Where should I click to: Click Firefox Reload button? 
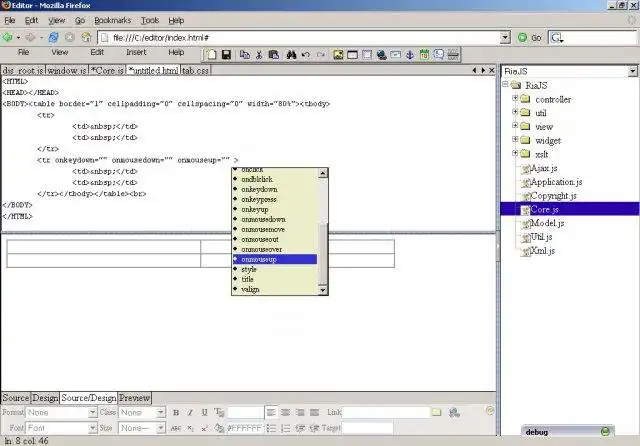click(53, 38)
